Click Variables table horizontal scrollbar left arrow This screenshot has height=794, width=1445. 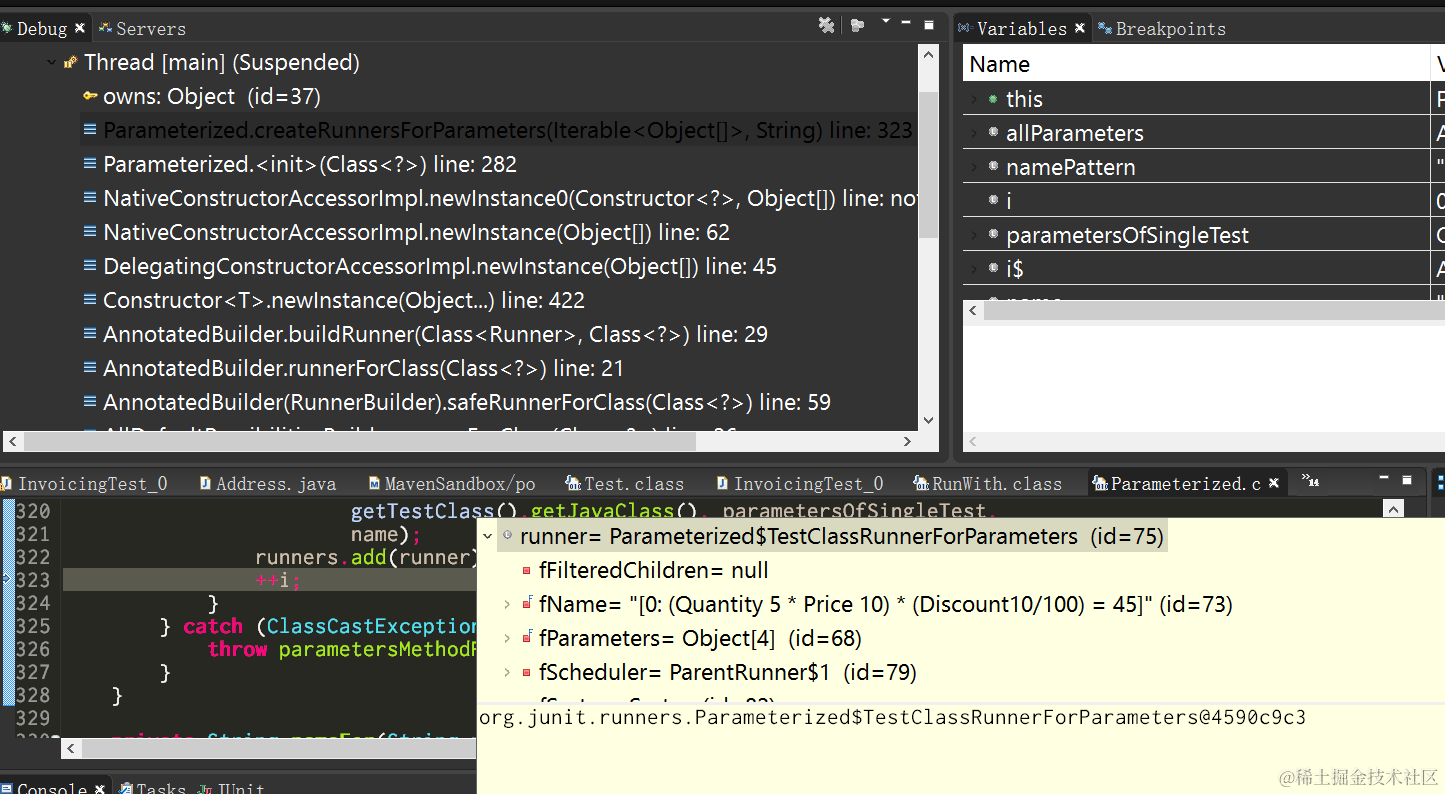click(973, 311)
